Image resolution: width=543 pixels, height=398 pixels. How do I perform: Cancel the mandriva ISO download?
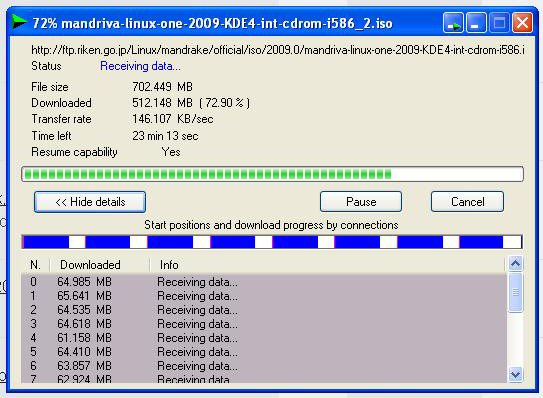coord(467,202)
